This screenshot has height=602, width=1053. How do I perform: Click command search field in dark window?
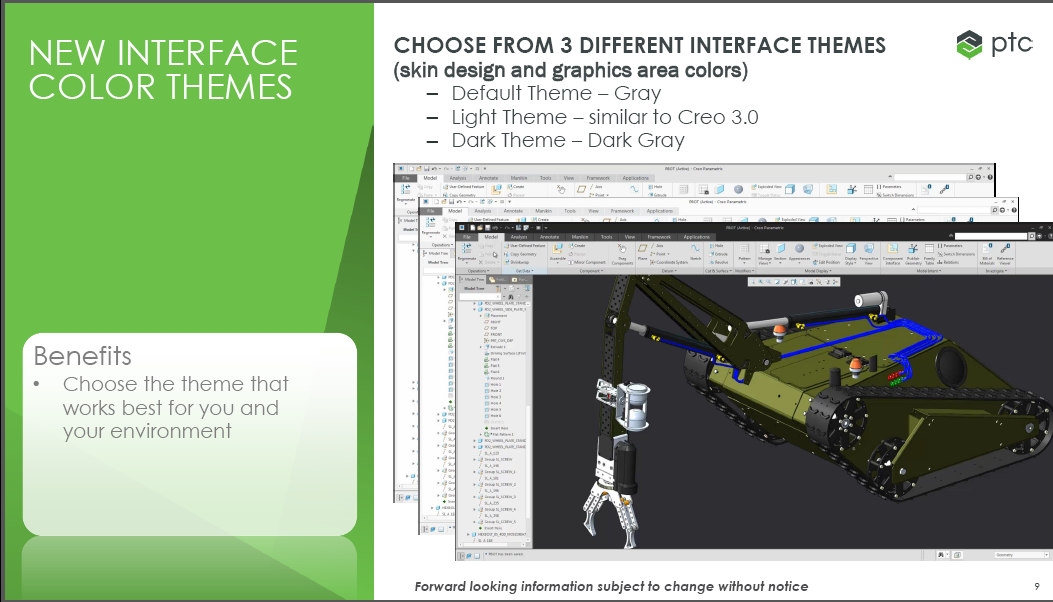991,236
